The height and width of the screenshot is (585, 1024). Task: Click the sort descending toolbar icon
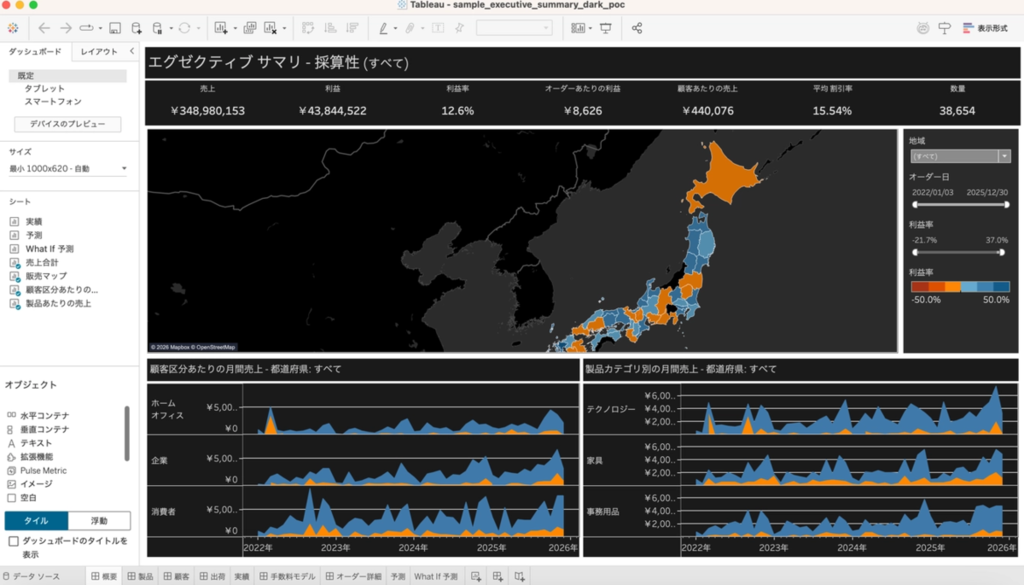(x=352, y=28)
